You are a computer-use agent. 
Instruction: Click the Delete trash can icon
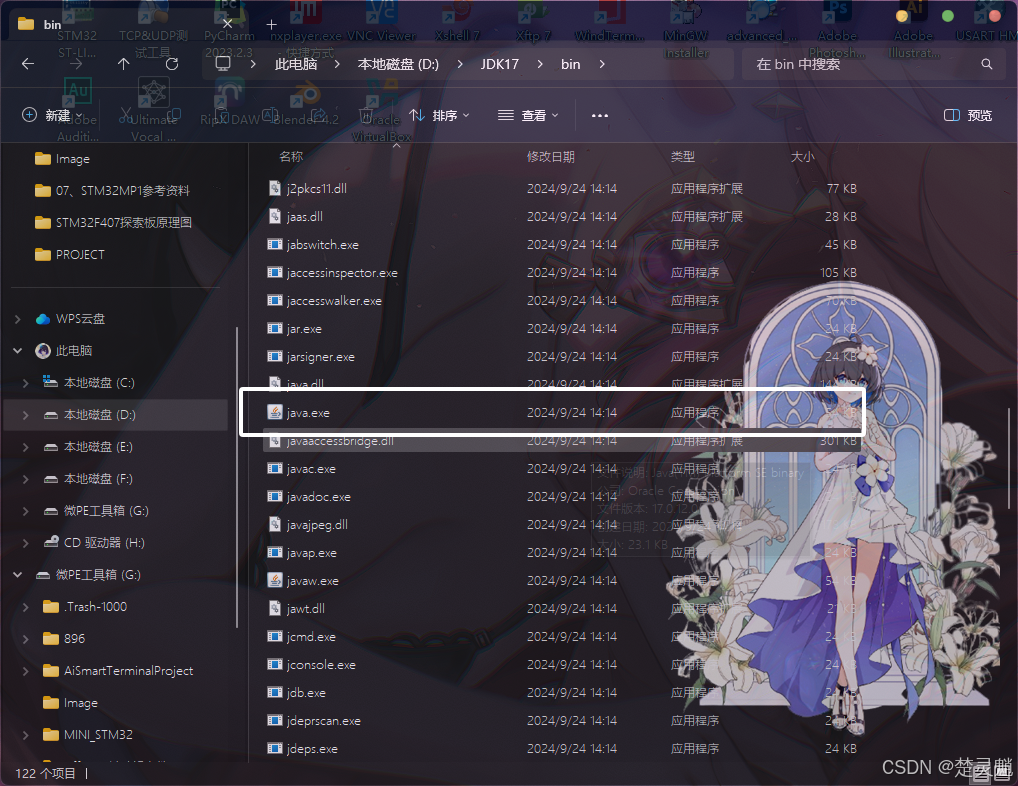[367, 116]
